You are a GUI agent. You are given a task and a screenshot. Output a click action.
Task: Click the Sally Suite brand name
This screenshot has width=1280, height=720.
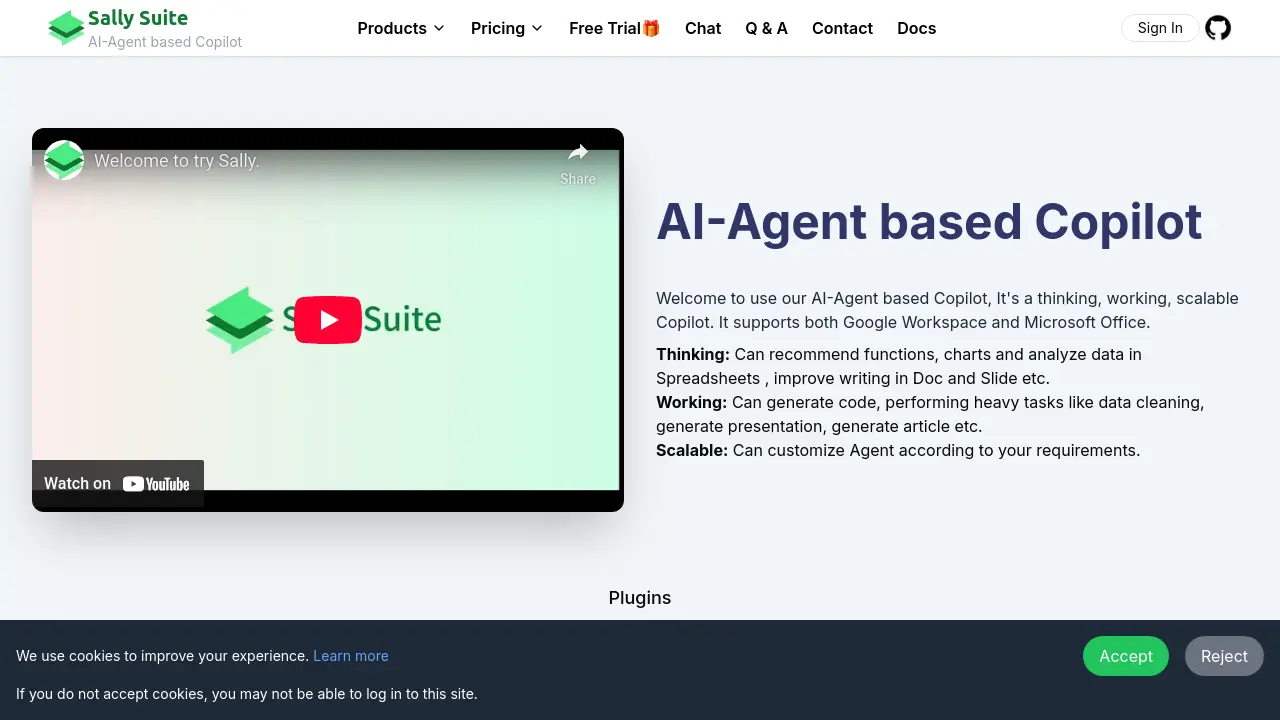(x=138, y=18)
